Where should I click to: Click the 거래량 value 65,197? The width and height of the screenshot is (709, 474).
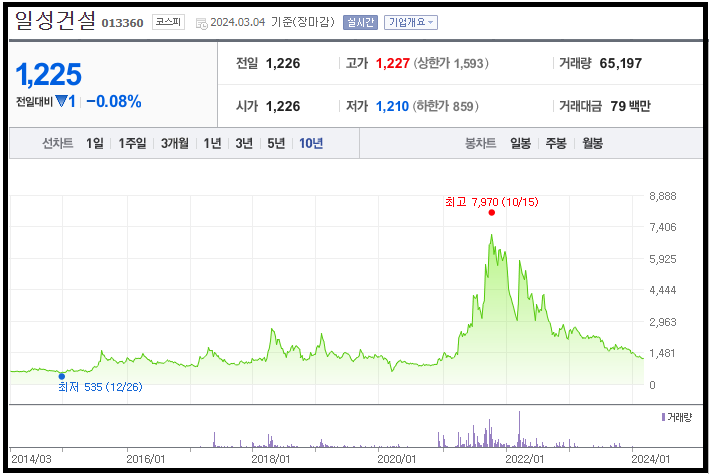[620, 63]
